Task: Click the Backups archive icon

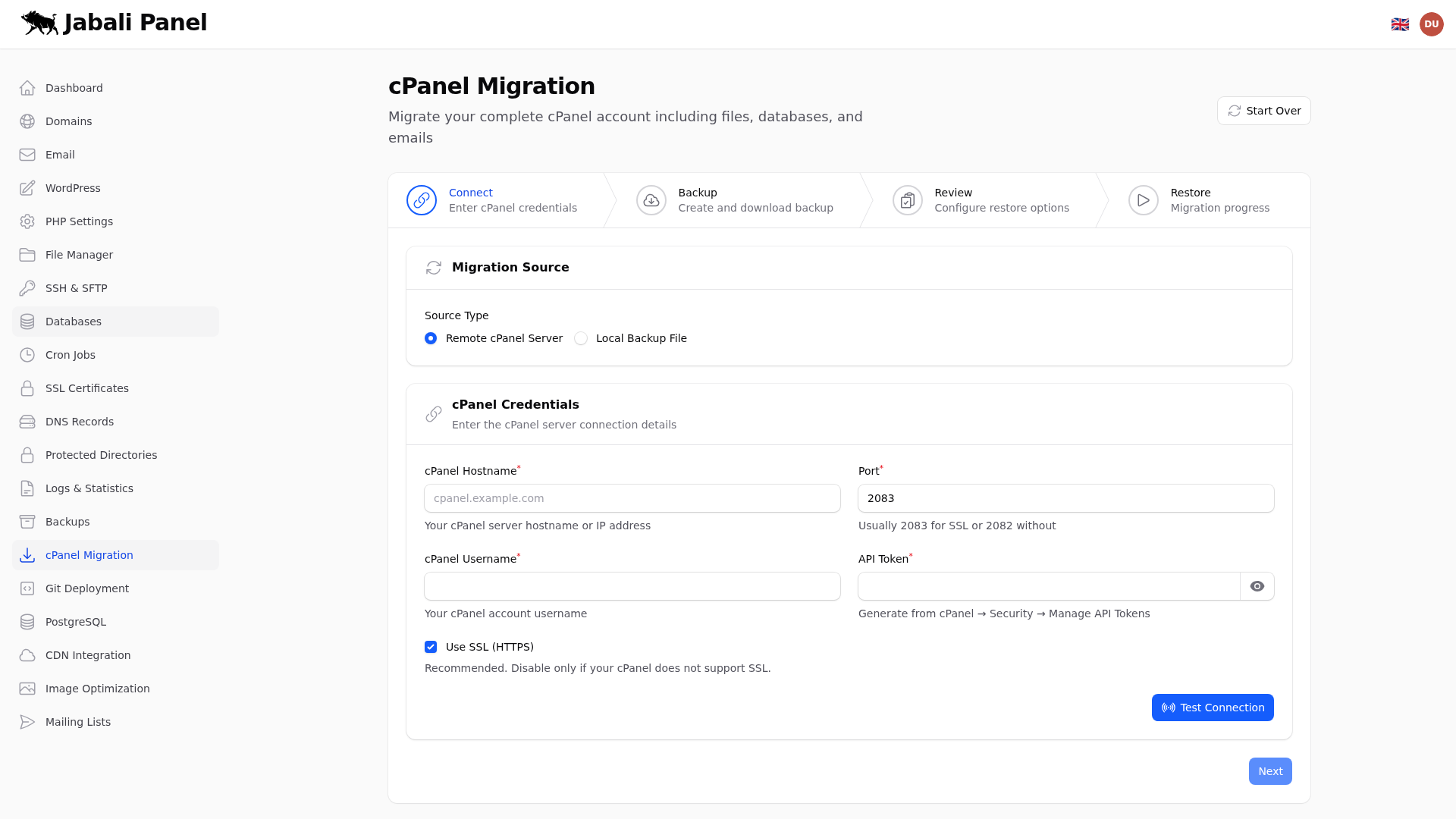Action: pos(27,521)
